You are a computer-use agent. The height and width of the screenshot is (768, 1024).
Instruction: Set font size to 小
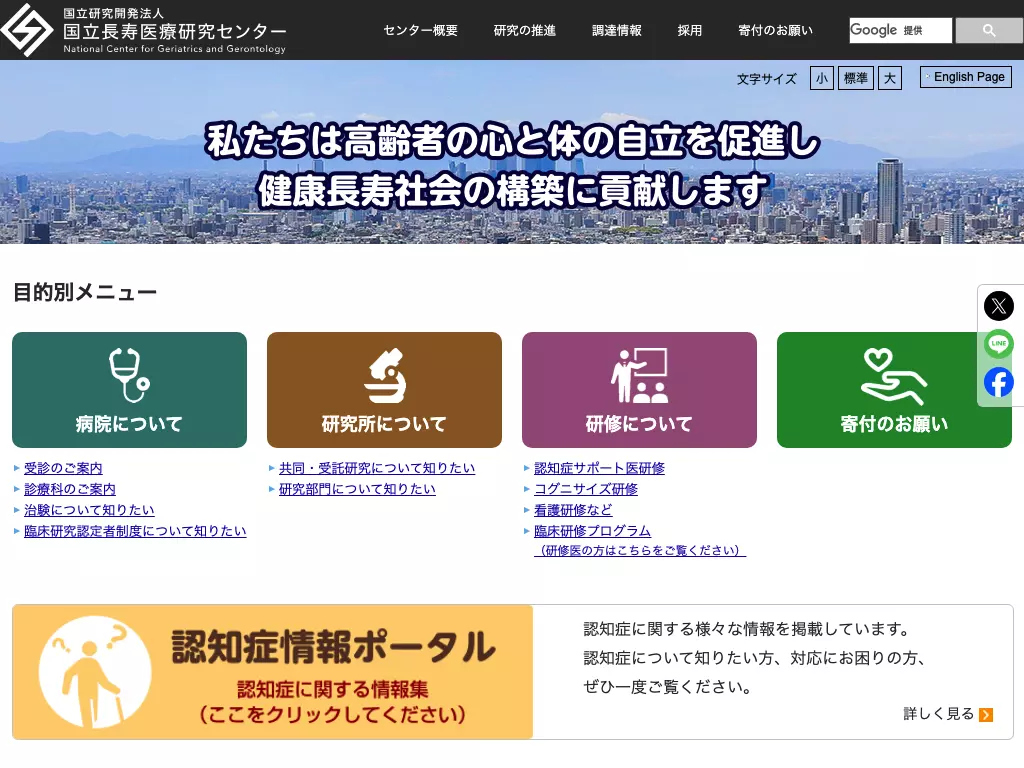[x=822, y=78]
